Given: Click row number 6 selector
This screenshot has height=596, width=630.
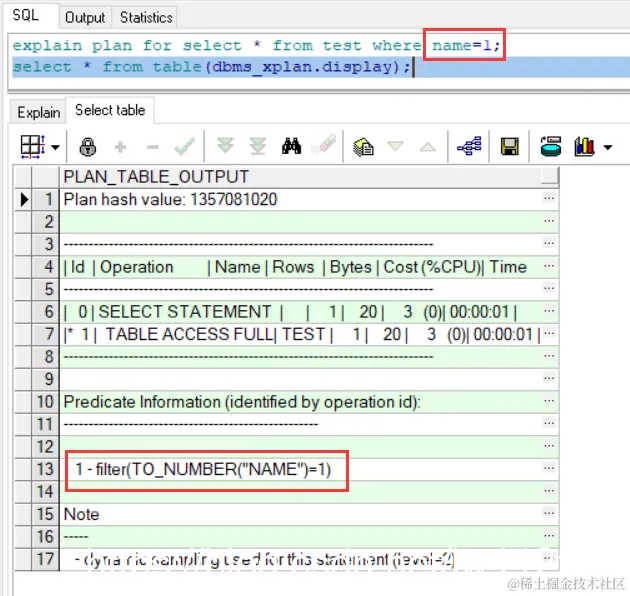Looking at the screenshot, I should click(x=46, y=312).
